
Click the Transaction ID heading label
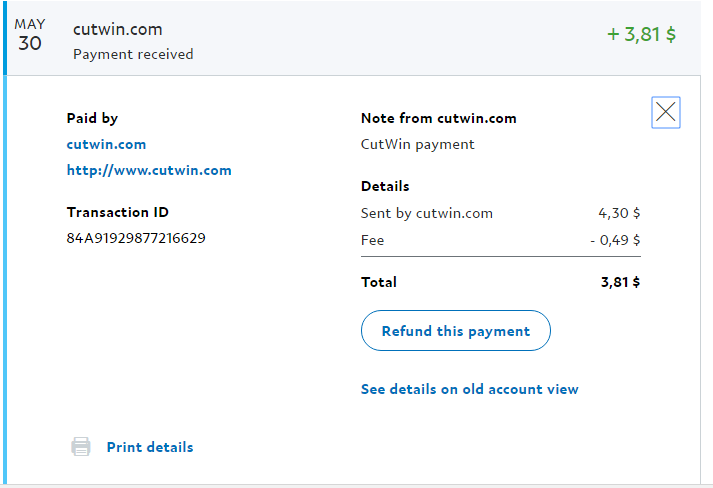pos(118,212)
